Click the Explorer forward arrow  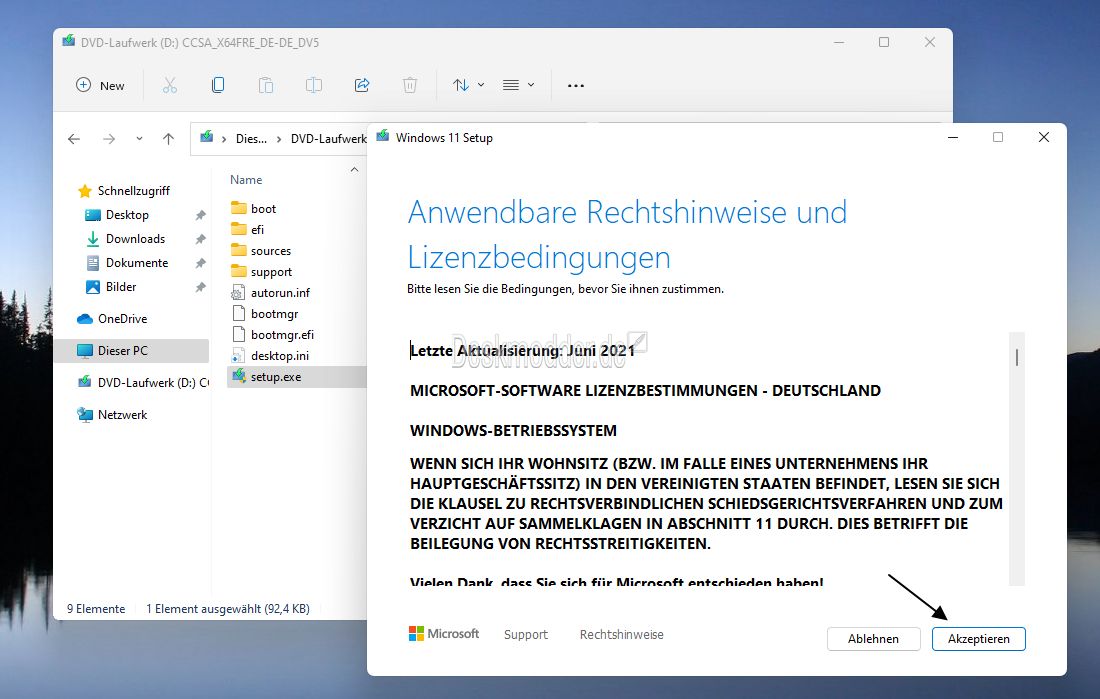pos(109,139)
